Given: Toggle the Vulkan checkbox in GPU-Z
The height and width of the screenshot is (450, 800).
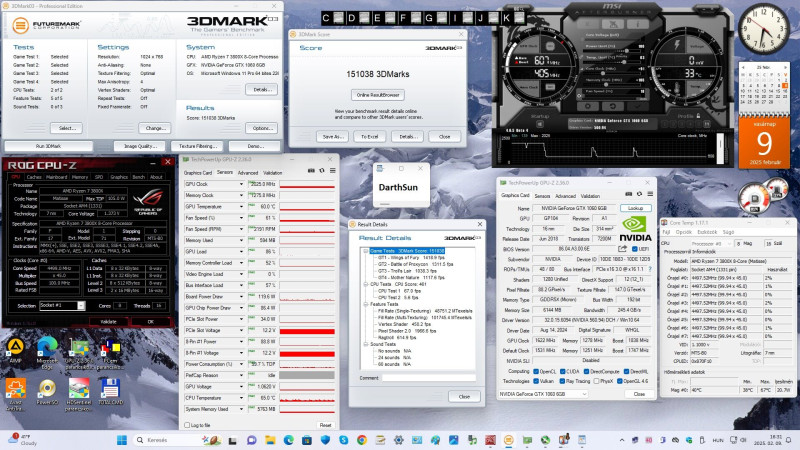Looking at the screenshot, I should coord(536,381).
